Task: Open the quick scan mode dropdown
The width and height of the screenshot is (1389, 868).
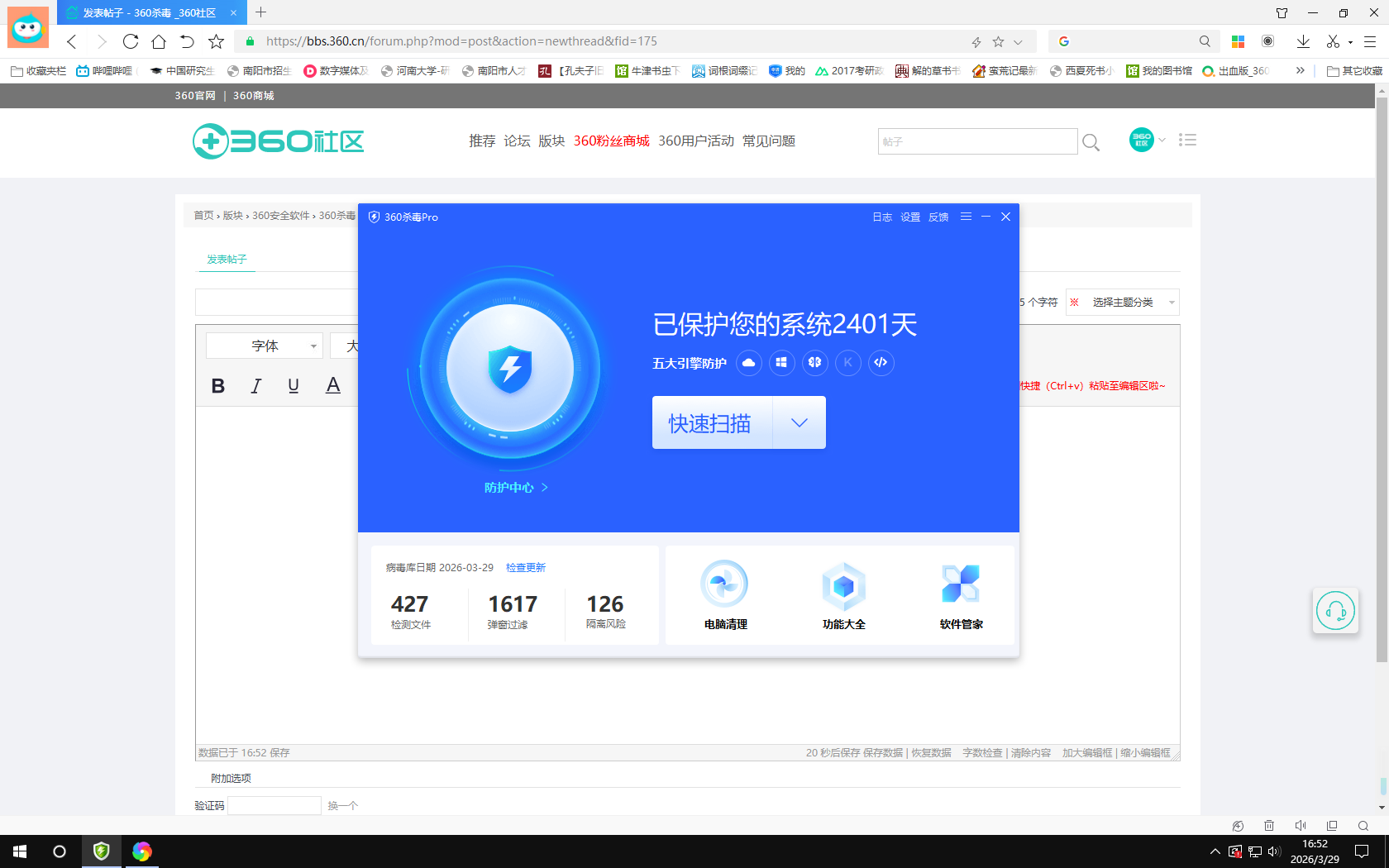Action: coord(799,422)
